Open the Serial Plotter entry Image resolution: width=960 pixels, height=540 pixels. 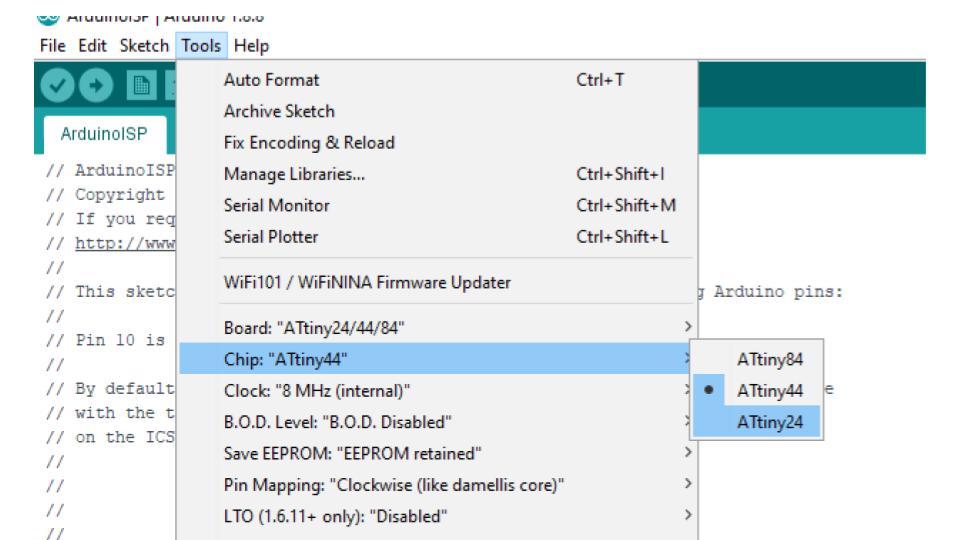[438, 237]
